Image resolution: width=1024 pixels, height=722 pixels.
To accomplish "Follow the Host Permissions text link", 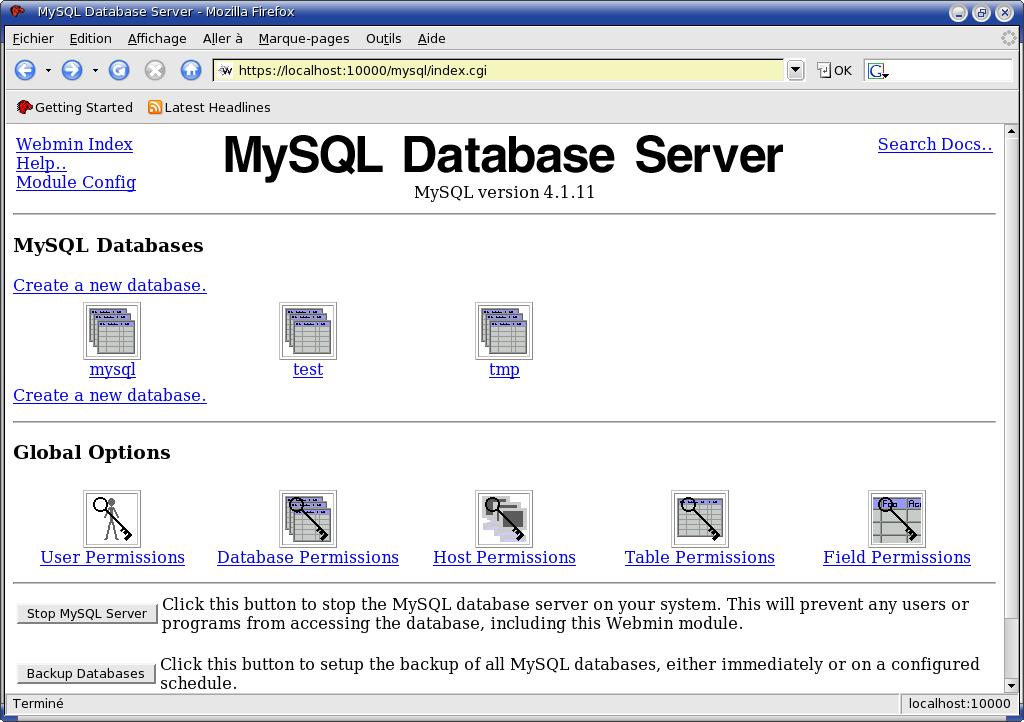I will pos(505,557).
